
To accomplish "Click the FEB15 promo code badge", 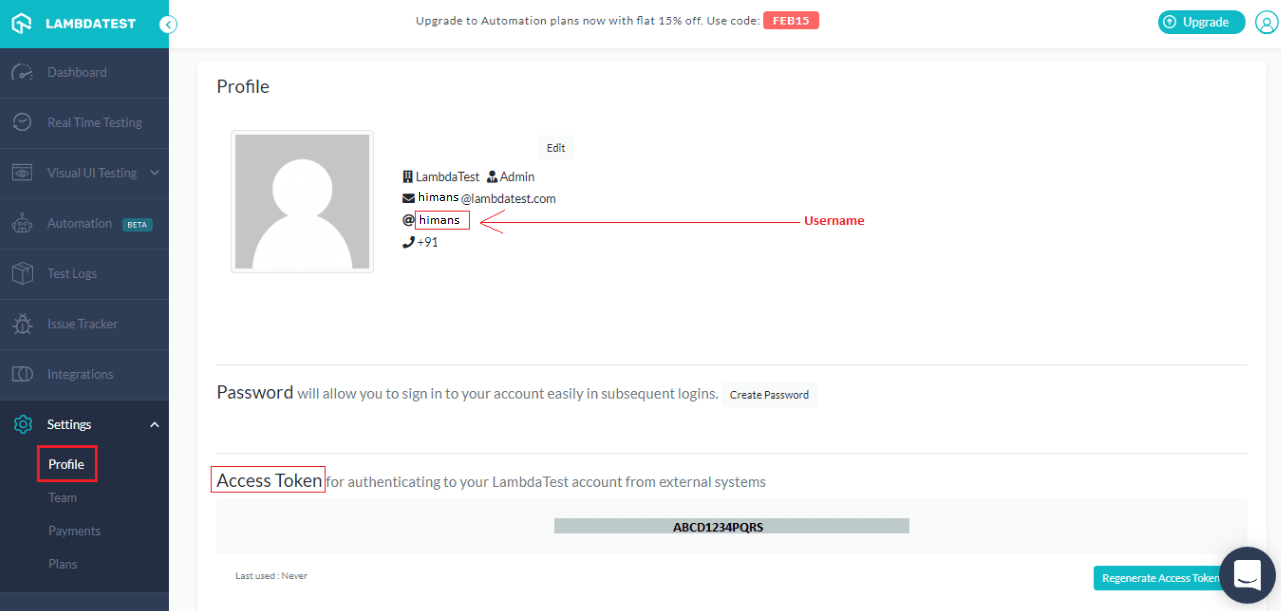I will [x=790, y=20].
